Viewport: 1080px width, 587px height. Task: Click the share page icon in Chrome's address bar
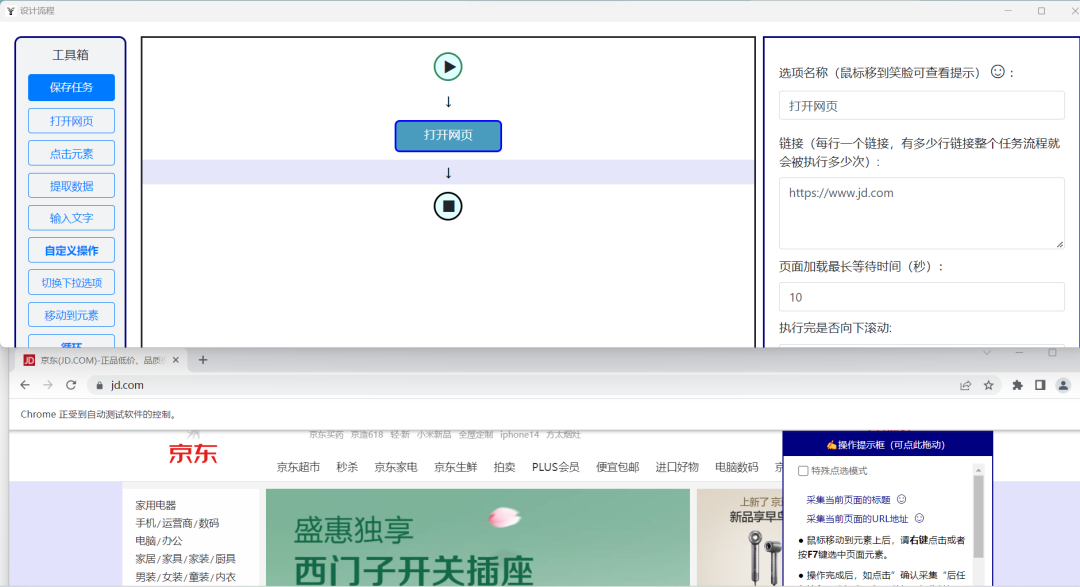point(966,385)
